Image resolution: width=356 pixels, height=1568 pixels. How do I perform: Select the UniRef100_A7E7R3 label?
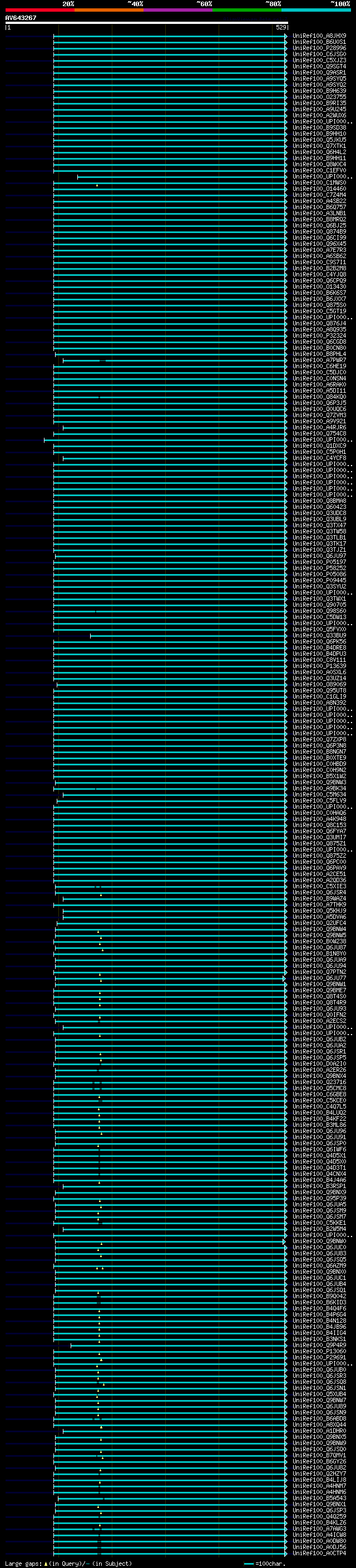[319, 250]
